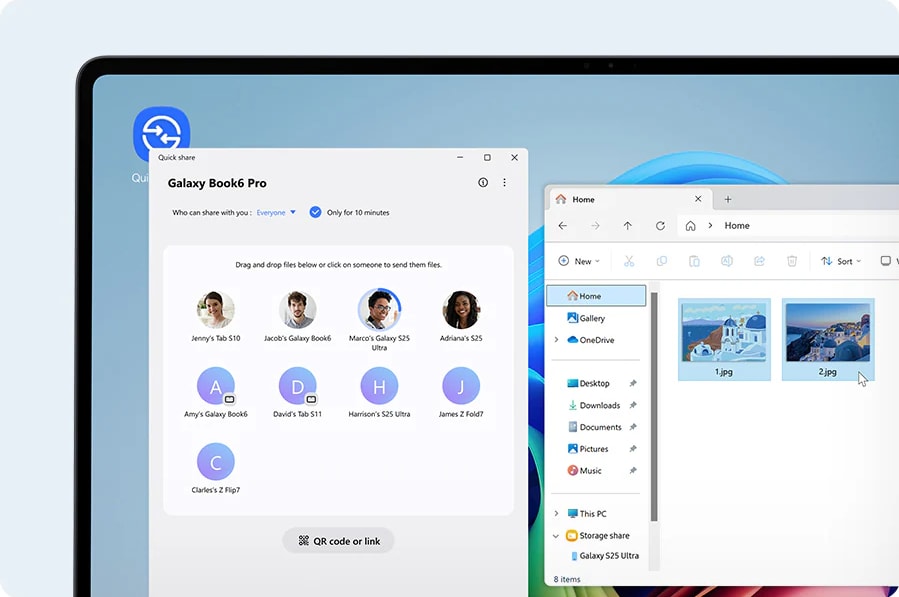Screen dimensions: 899x597
Task: Click the QR code or link button
Action: [338, 541]
